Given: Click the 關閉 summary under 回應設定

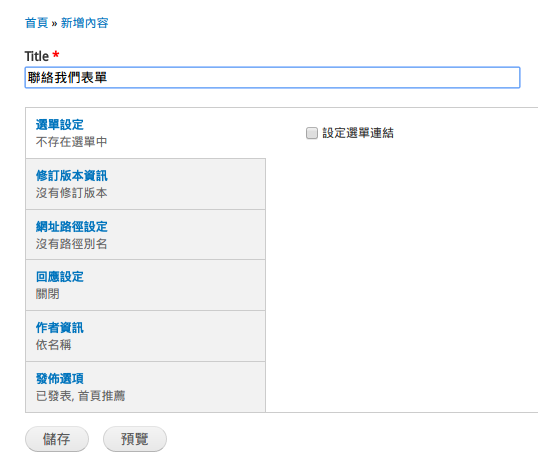Looking at the screenshot, I should pyautogui.click(x=48, y=294).
